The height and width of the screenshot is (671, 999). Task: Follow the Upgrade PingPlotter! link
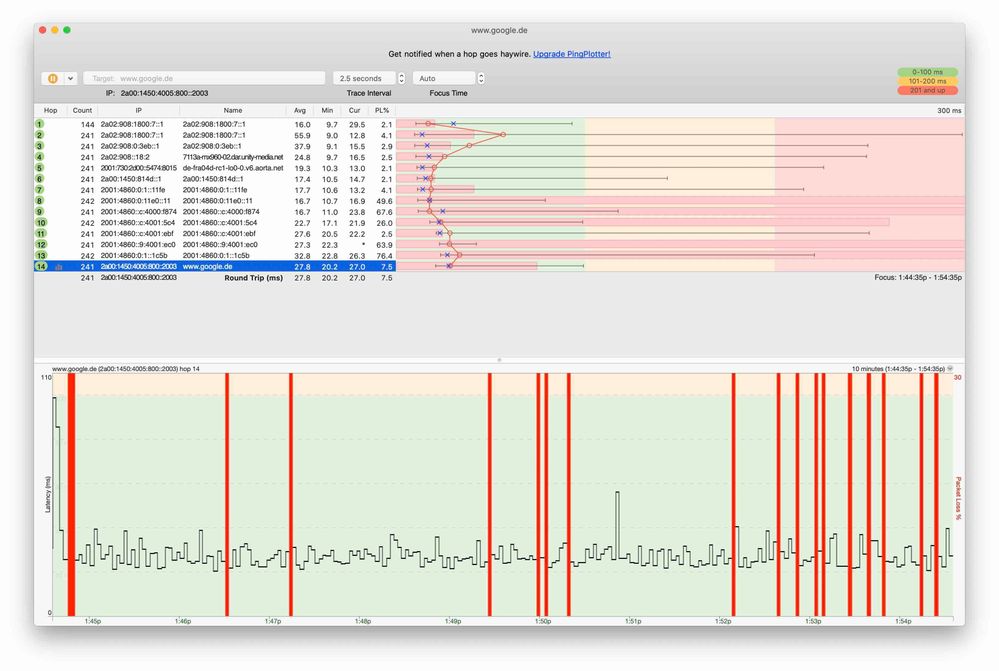[x=571, y=54]
